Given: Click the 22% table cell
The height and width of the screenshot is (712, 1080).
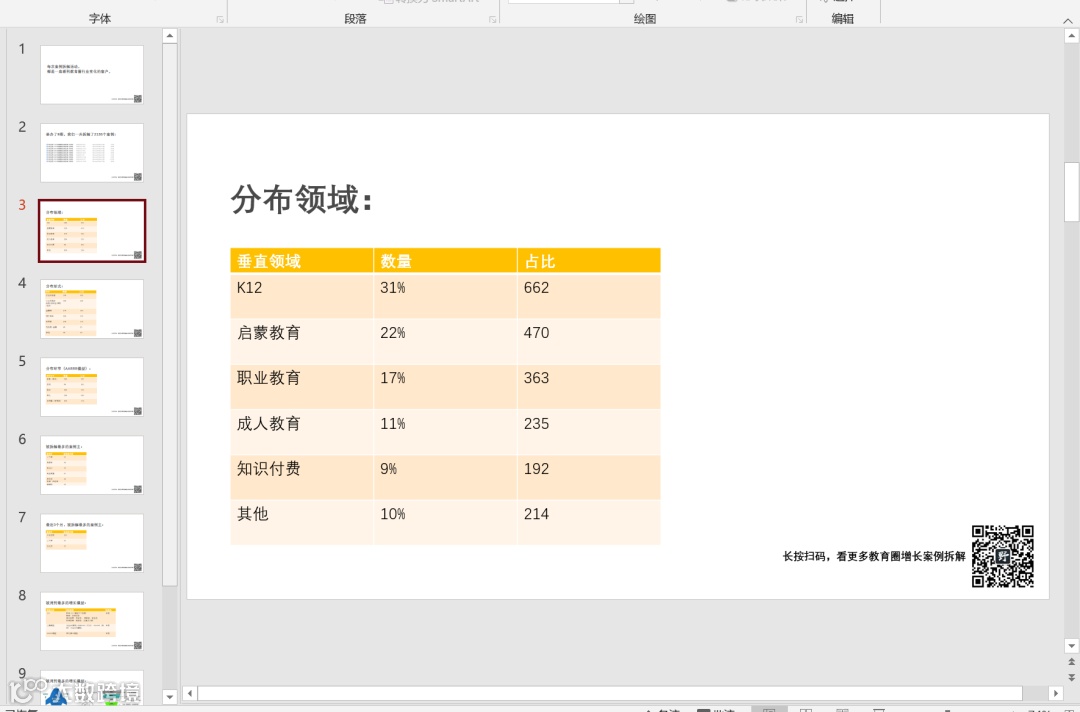Looking at the screenshot, I should pos(445,342).
